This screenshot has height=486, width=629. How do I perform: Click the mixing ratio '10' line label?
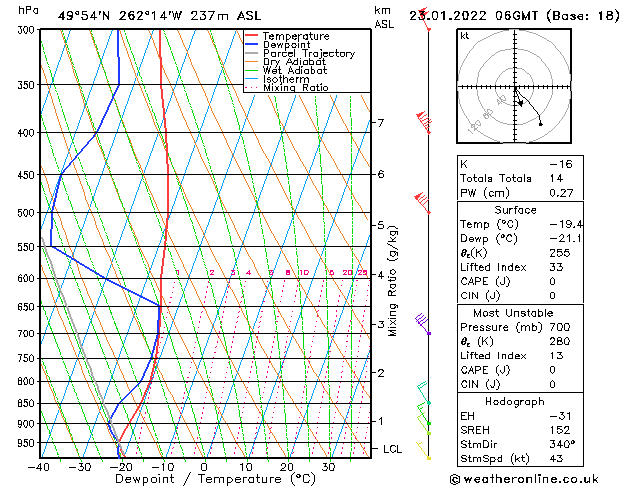[x=304, y=273]
